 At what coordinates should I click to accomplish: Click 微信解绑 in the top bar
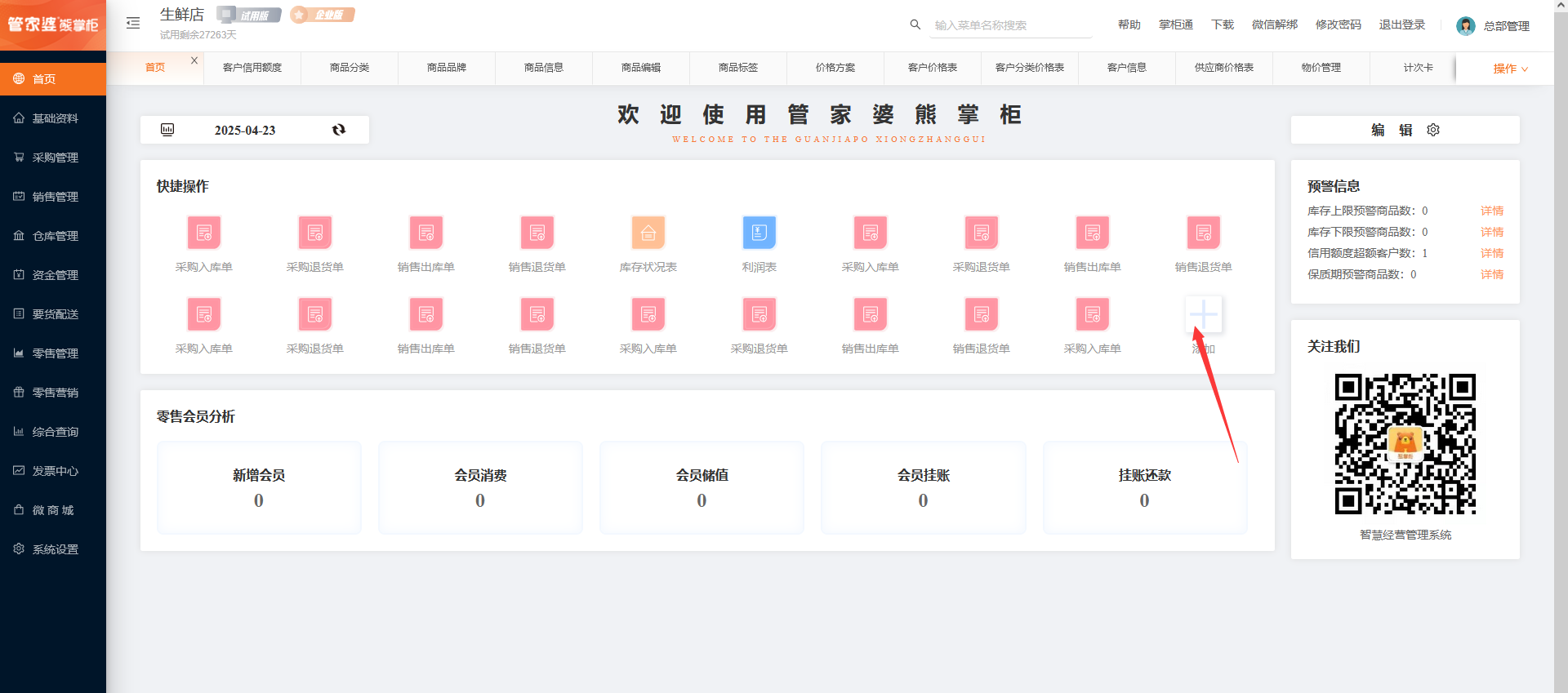click(x=1275, y=24)
